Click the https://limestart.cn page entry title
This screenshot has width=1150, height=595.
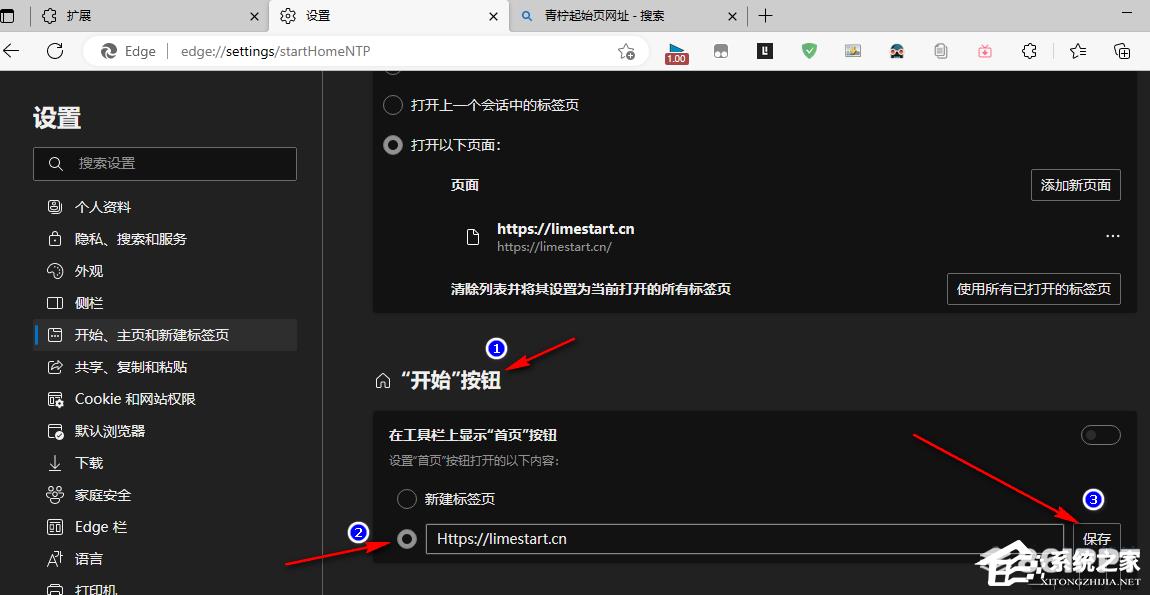(x=565, y=229)
